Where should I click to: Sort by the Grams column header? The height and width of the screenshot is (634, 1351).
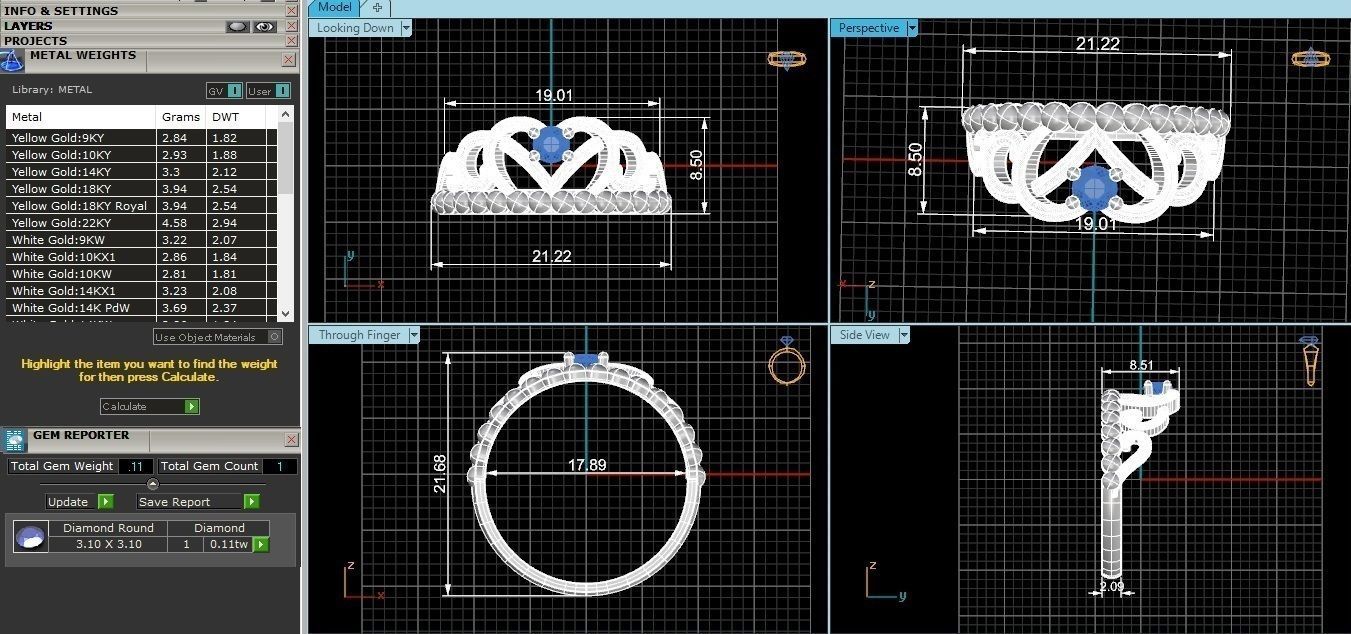click(182, 117)
